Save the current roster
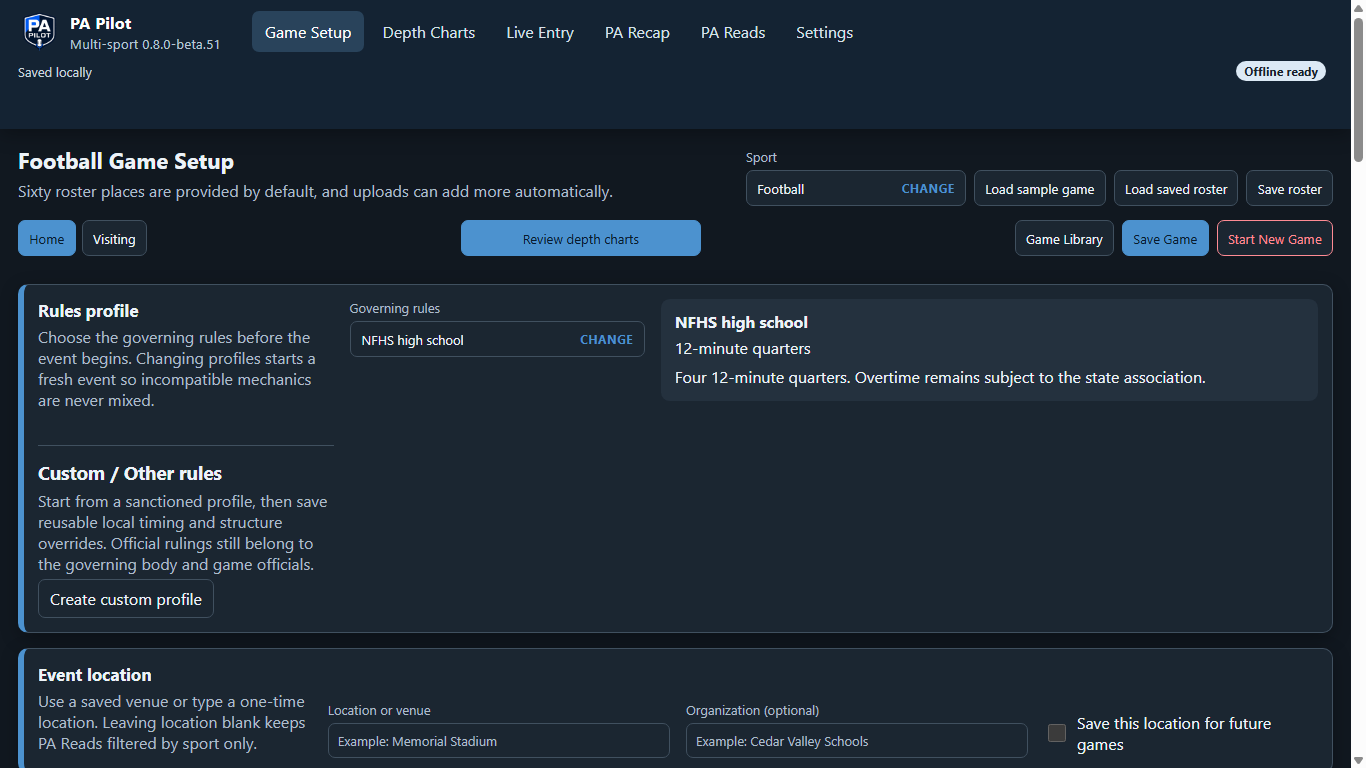Image resolution: width=1366 pixels, height=768 pixels. pos(1289,188)
